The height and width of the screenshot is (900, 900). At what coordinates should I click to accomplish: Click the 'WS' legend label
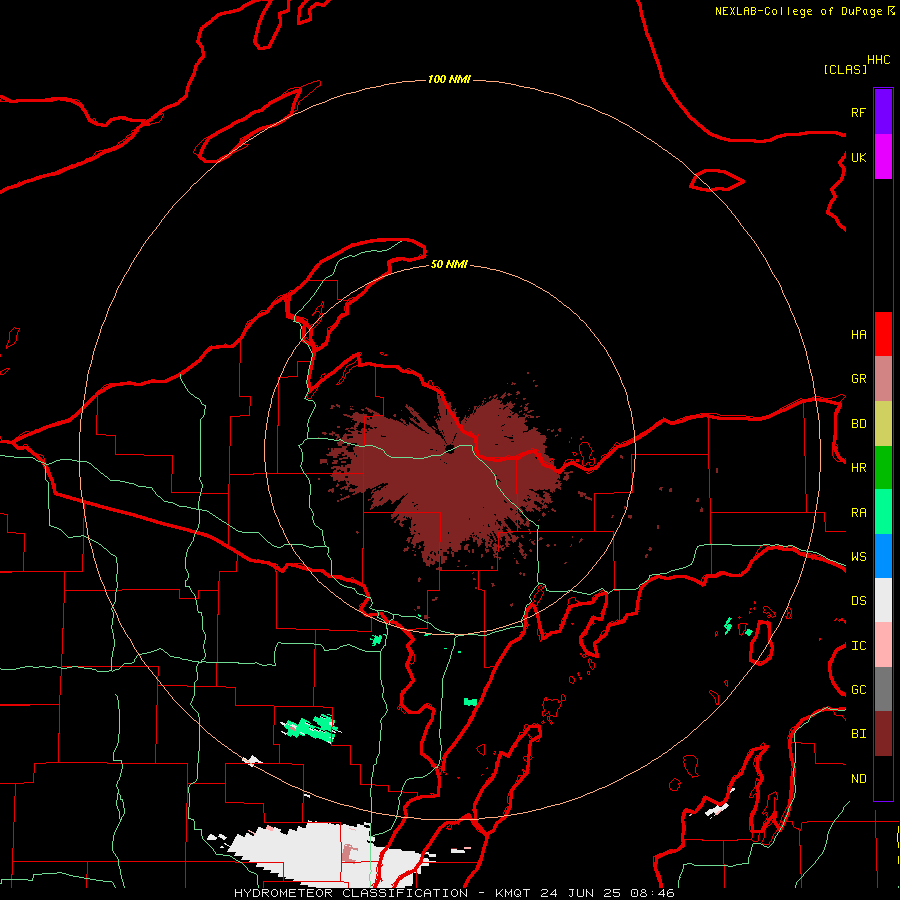point(858,557)
